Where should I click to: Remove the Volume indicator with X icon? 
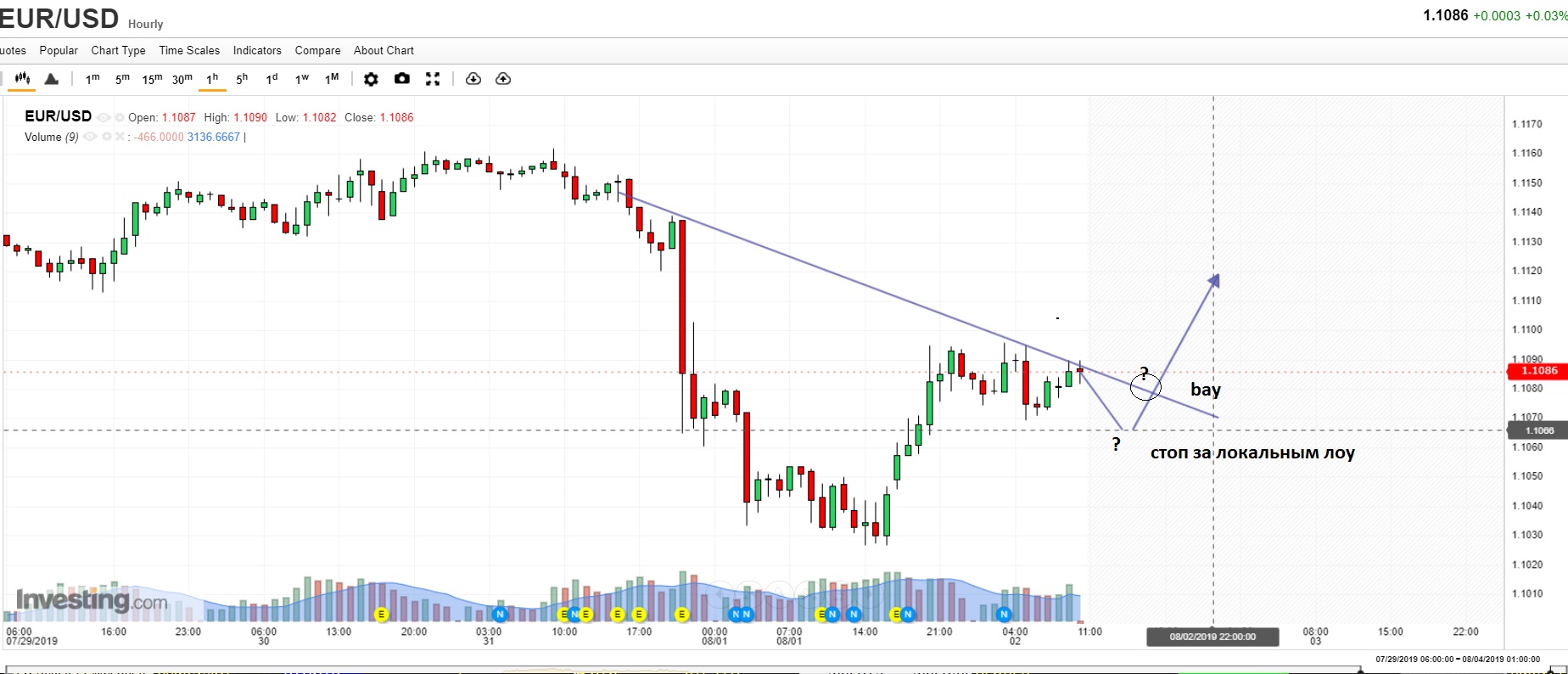coord(120,137)
